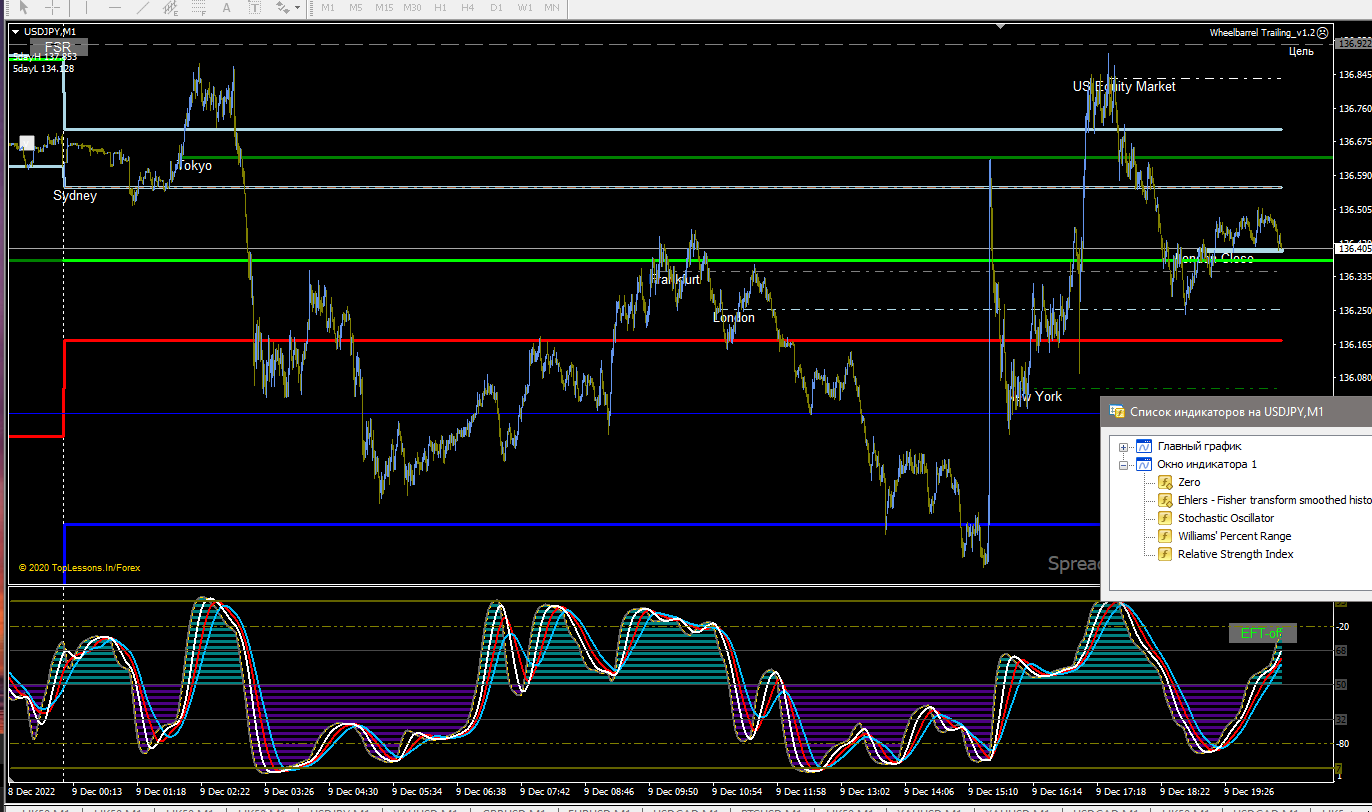Toggle the EFT-off button
Viewport: 1372px width, 812px height.
tap(1261, 633)
